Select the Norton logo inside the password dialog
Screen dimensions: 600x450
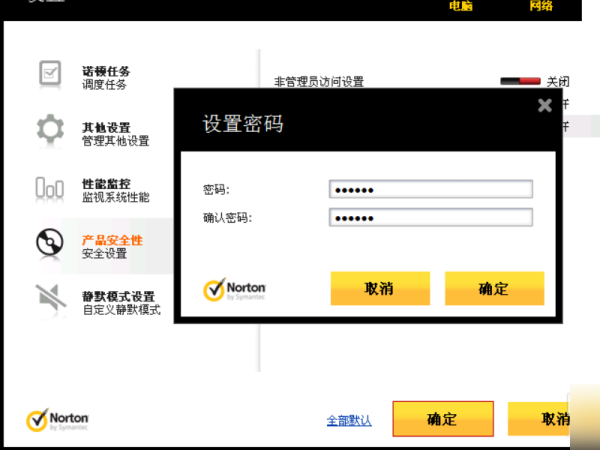[234, 290]
